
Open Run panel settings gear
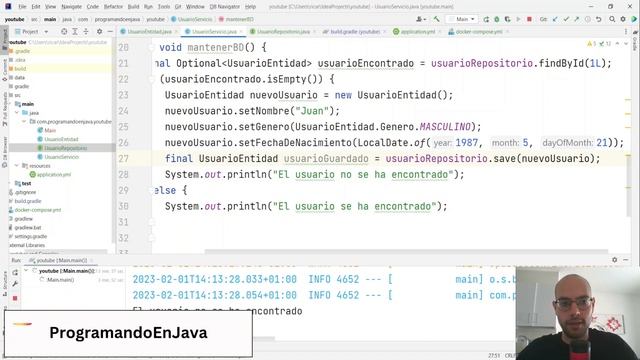tap(615, 260)
